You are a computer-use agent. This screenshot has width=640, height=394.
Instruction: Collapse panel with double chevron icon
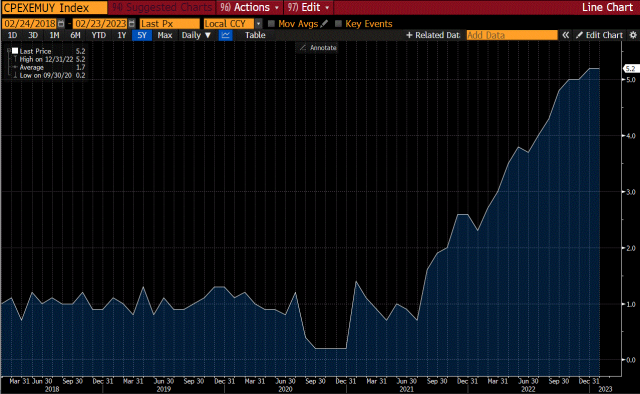[565, 35]
